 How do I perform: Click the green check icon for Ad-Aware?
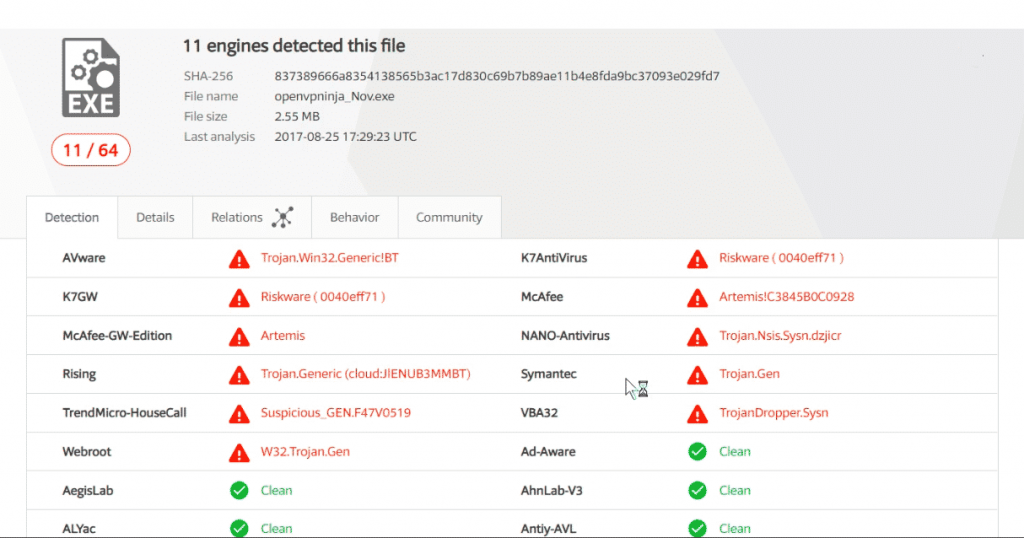click(697, 451)
